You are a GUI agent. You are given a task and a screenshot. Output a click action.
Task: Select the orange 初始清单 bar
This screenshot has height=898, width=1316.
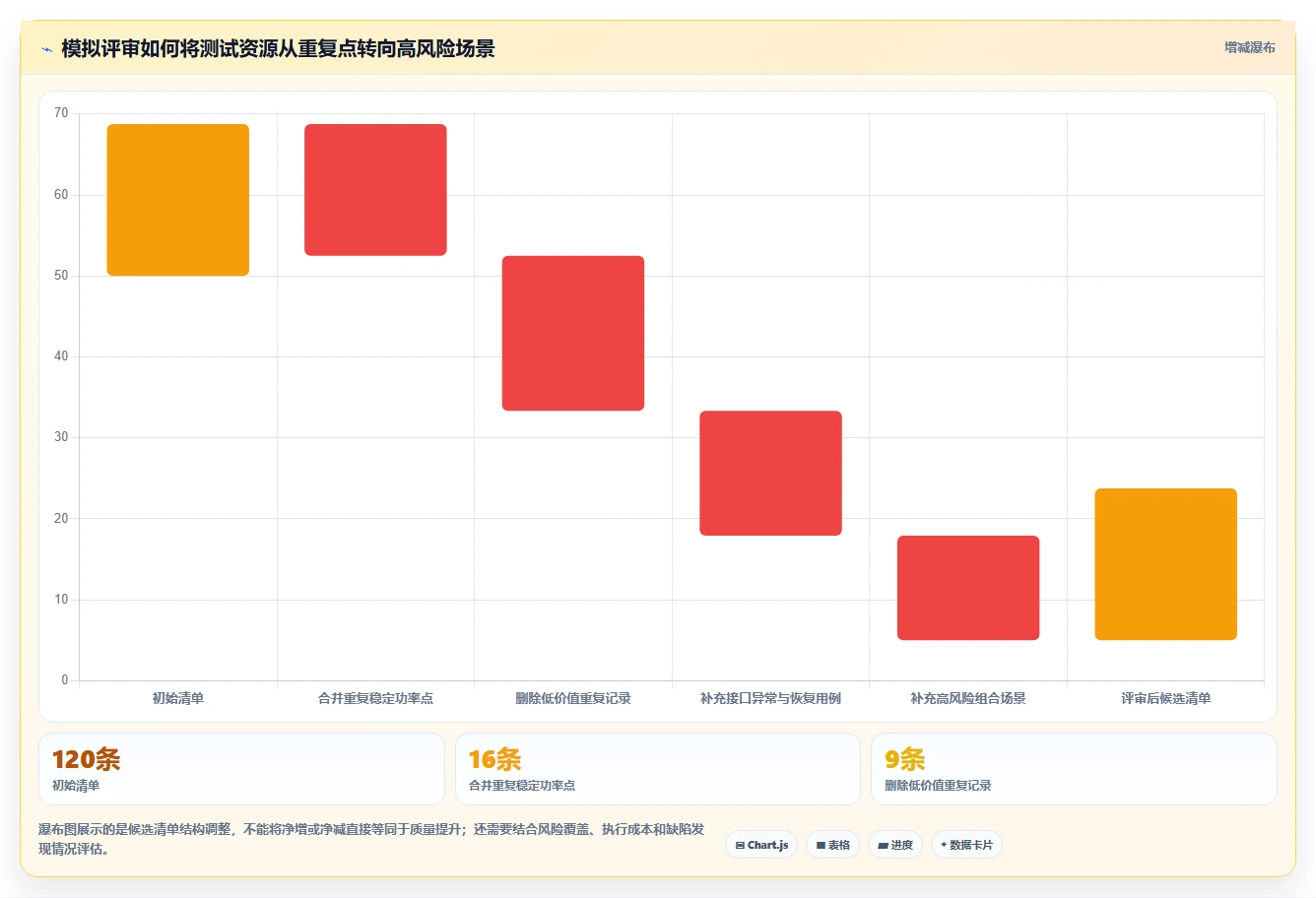pyautogui.click(x=178, y=200)
